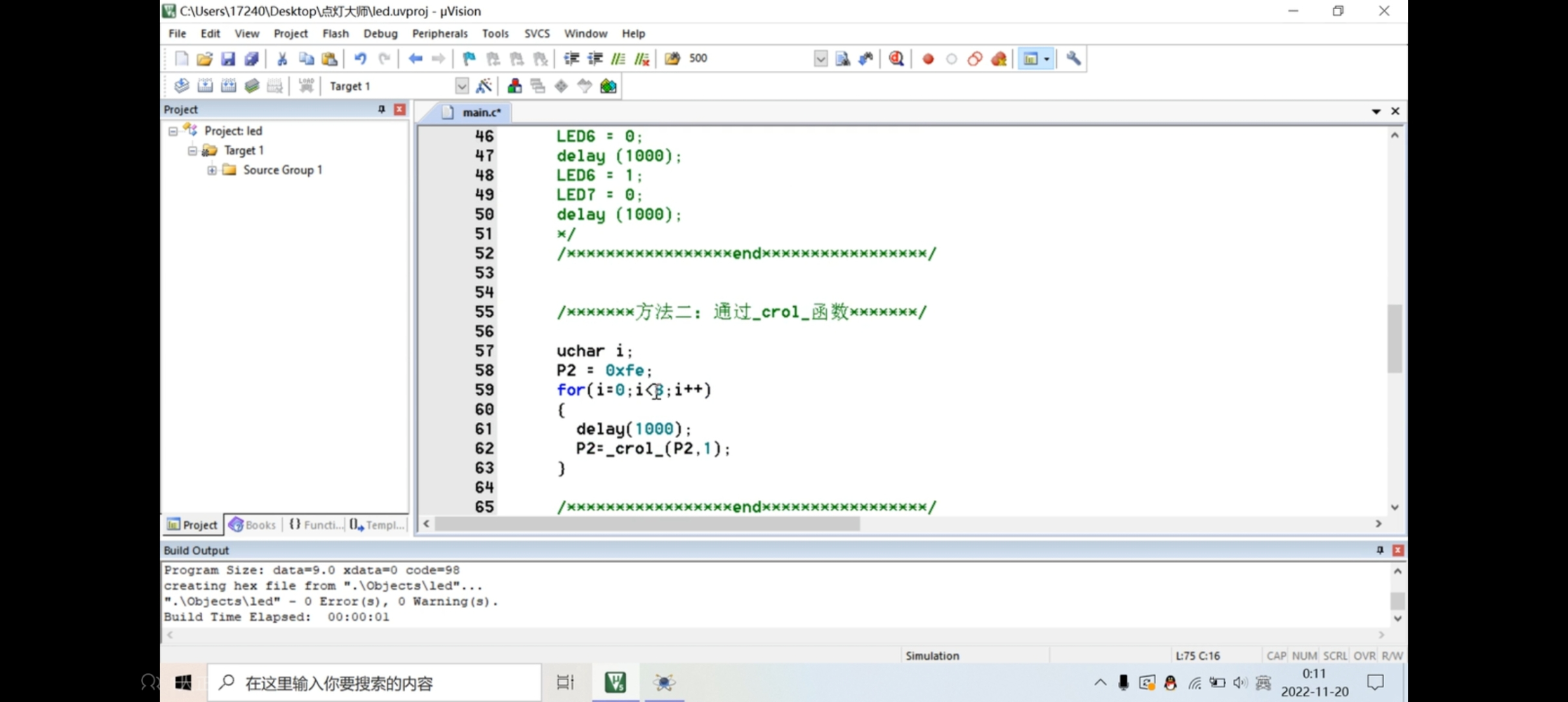Screen dimensions: 1568x702
Task: Click the Paste clipboard icon
Action: click(329, 58)
